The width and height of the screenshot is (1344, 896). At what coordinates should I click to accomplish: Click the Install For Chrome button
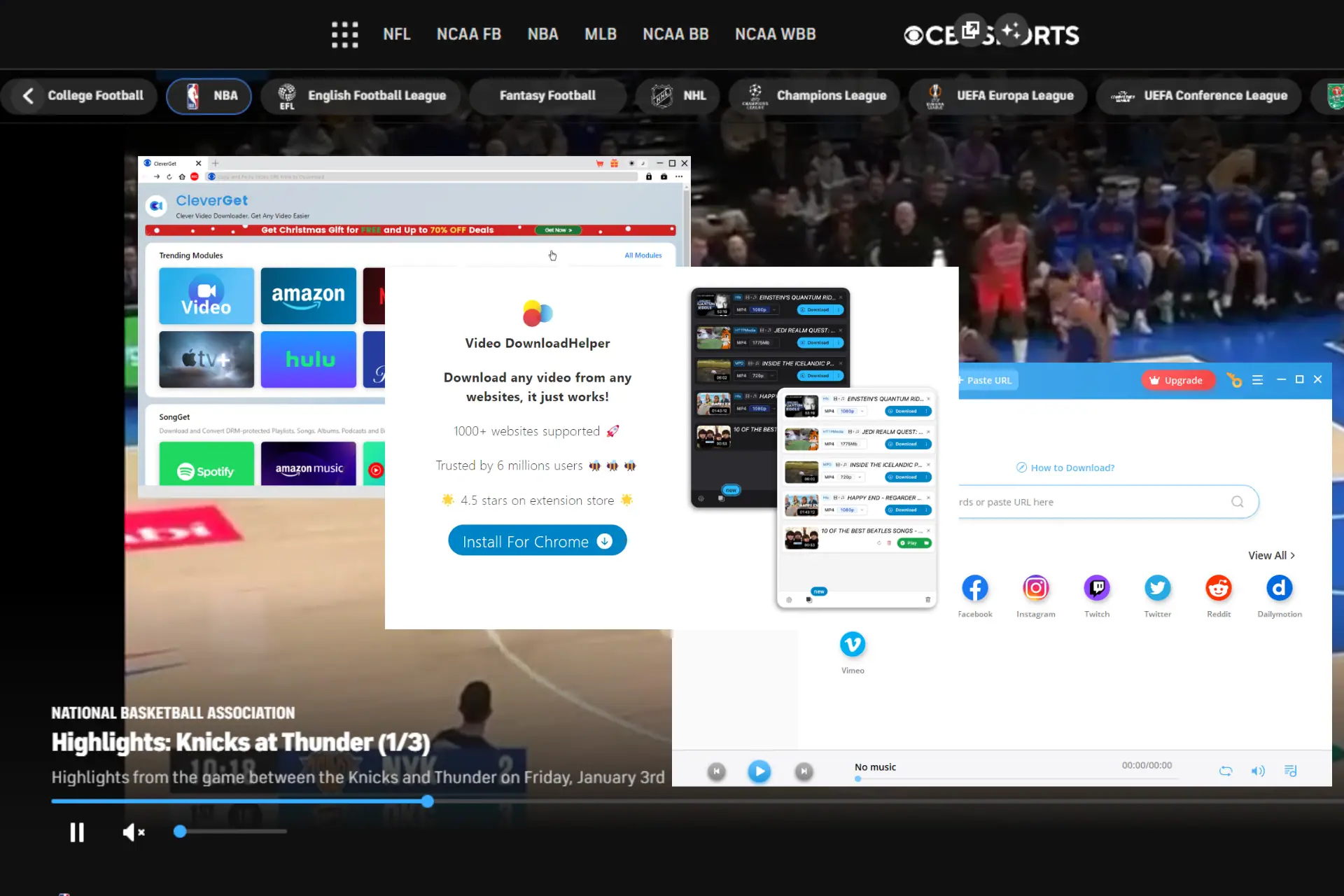point(537,541)
